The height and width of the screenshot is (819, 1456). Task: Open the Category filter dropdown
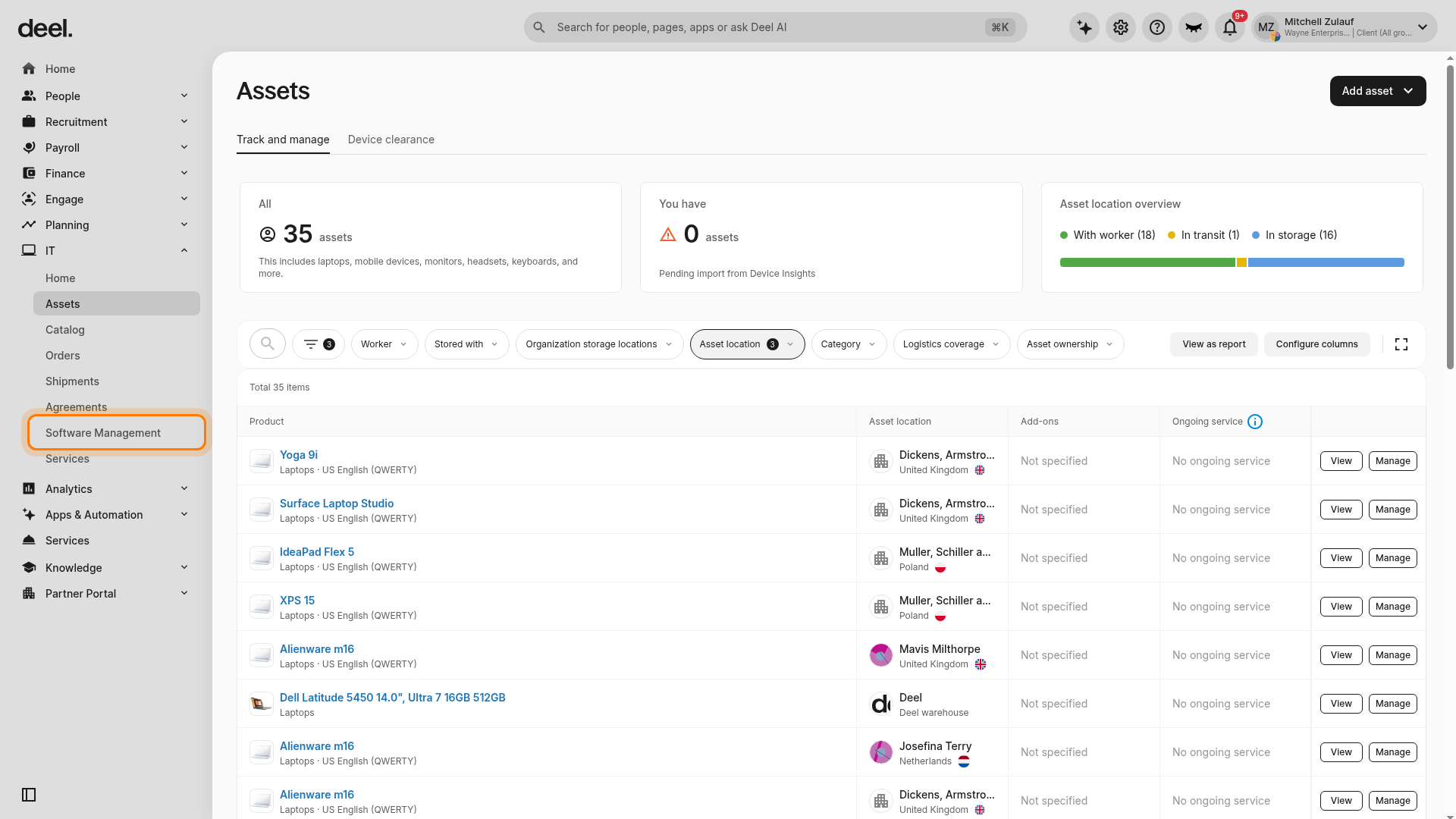849,344
